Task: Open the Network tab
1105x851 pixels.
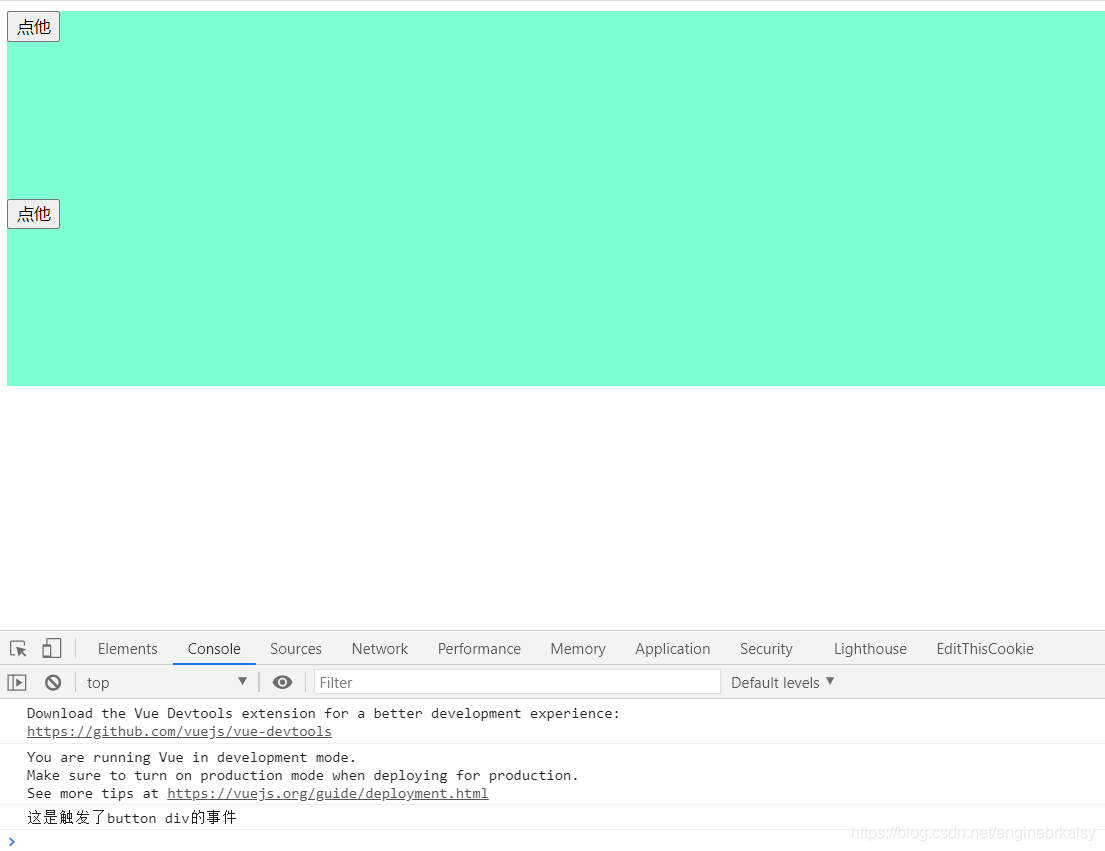Action: click(x=380, y=649)
